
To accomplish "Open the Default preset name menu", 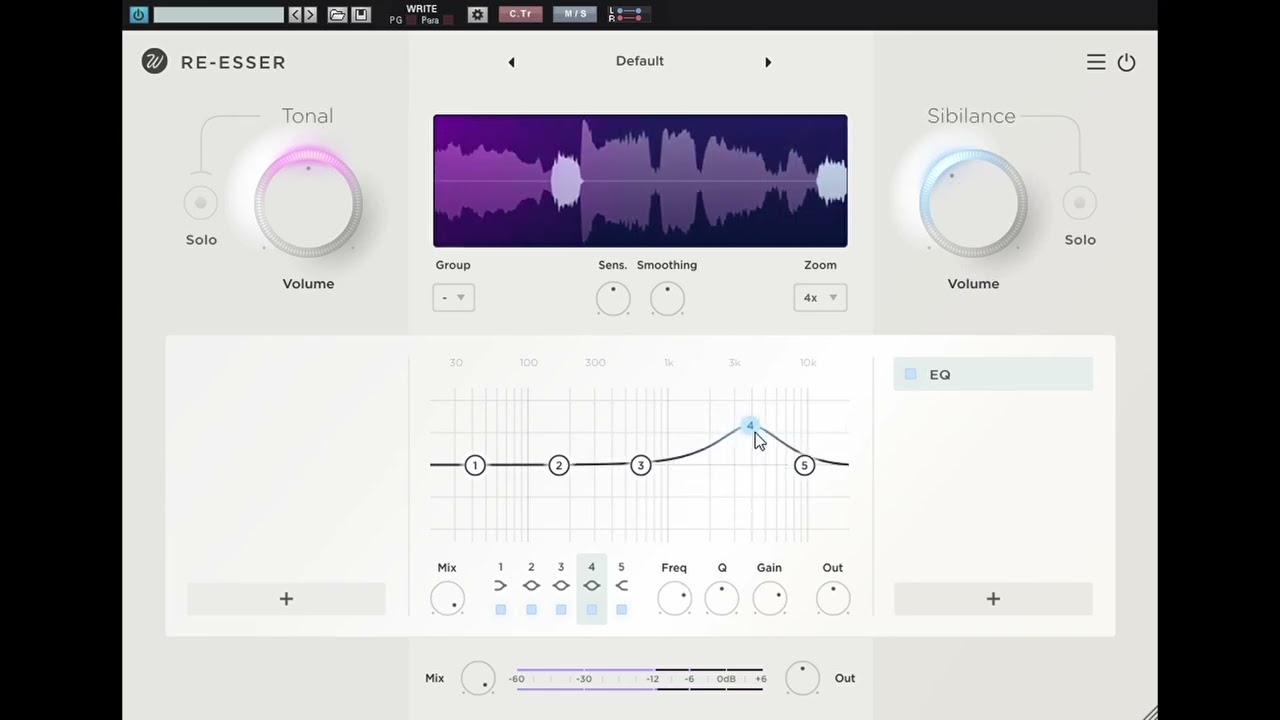I will click(640, 61).
